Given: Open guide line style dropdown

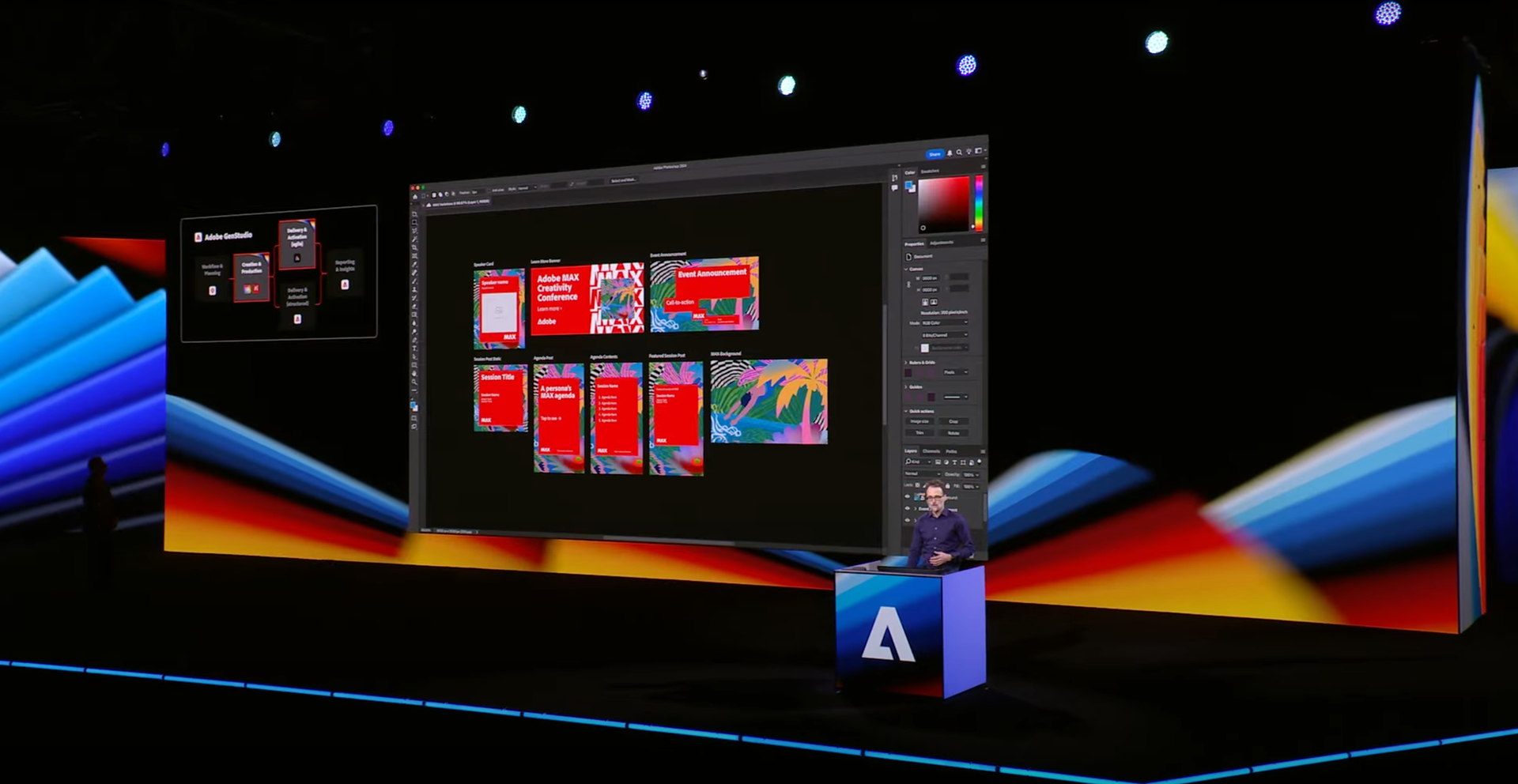Looking at the screenshot, I should coord(956,397).
